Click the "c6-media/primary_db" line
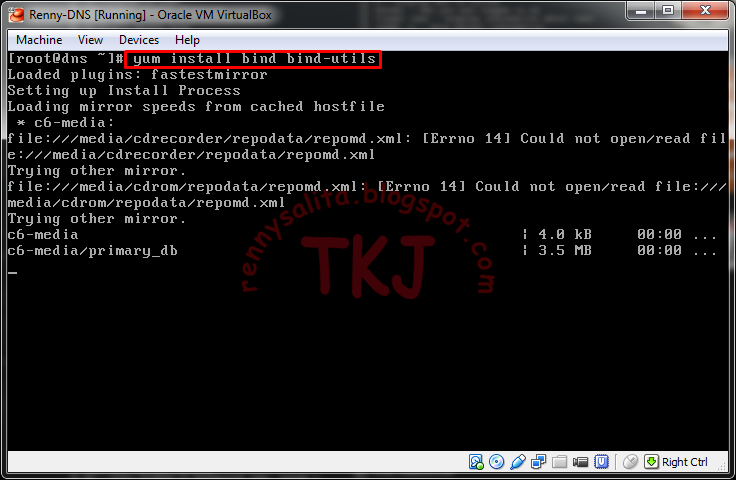Viewport: 736px width, 480px height. (92, 251)
